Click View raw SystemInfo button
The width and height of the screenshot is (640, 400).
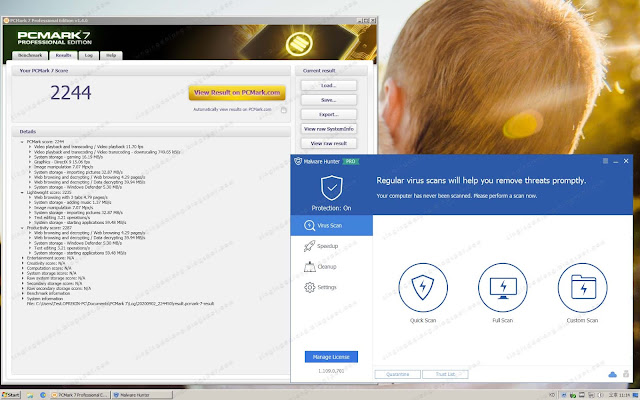[x=329, y=129]
